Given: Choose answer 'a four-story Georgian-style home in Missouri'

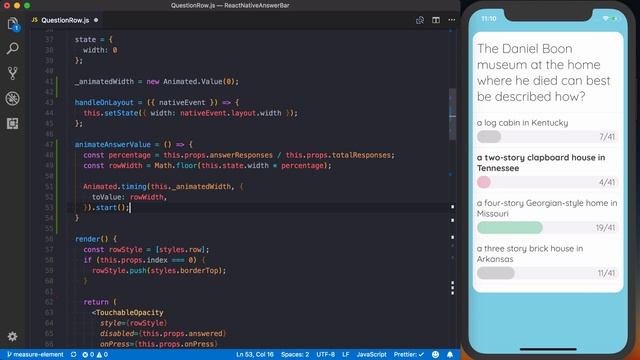Looking at the screenshot, I should point(547,208).
